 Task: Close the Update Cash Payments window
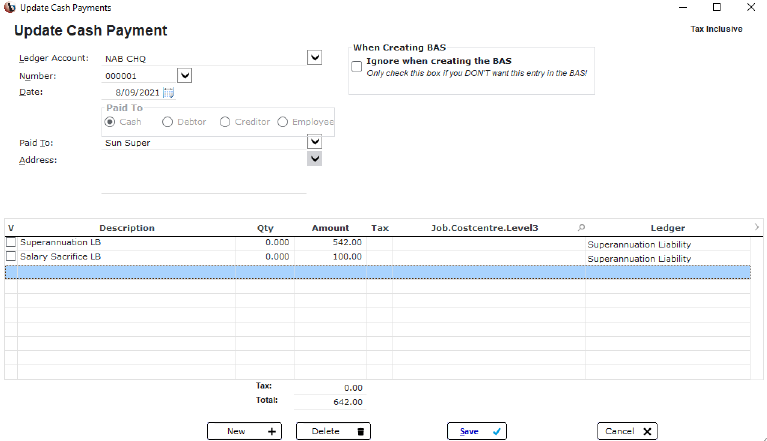coord(751,7)
